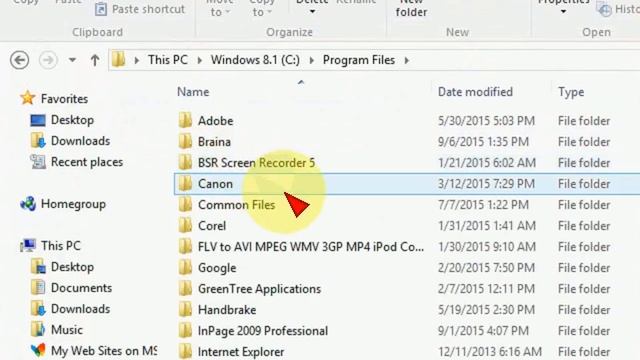Select the Handbrake folder
Viewport: 640px width, 360px height.
click(x=227, y=310)
